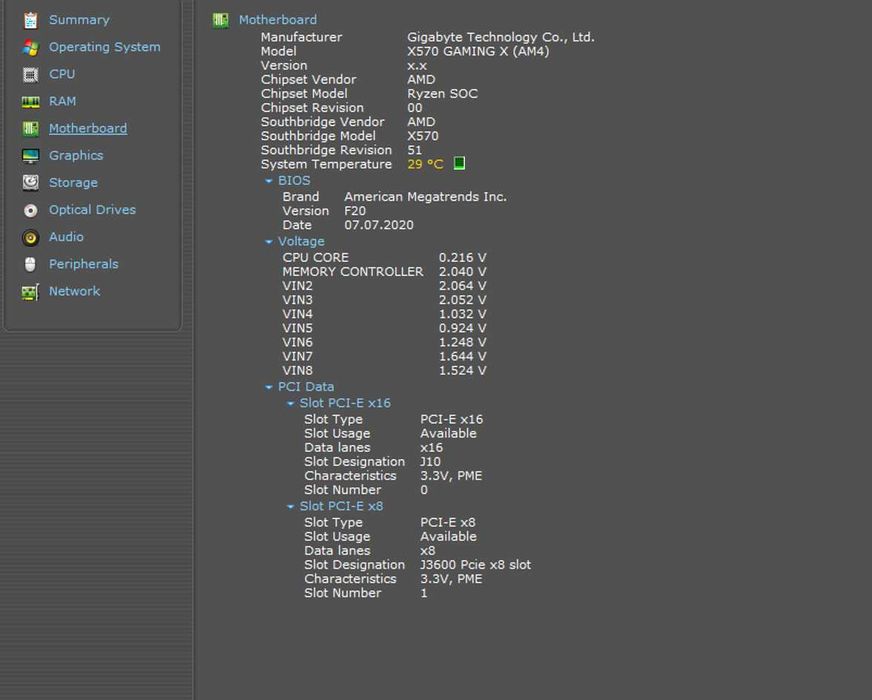Collapse the PCI Data section arrow
The image size is (872, 700).
point(269,387)
